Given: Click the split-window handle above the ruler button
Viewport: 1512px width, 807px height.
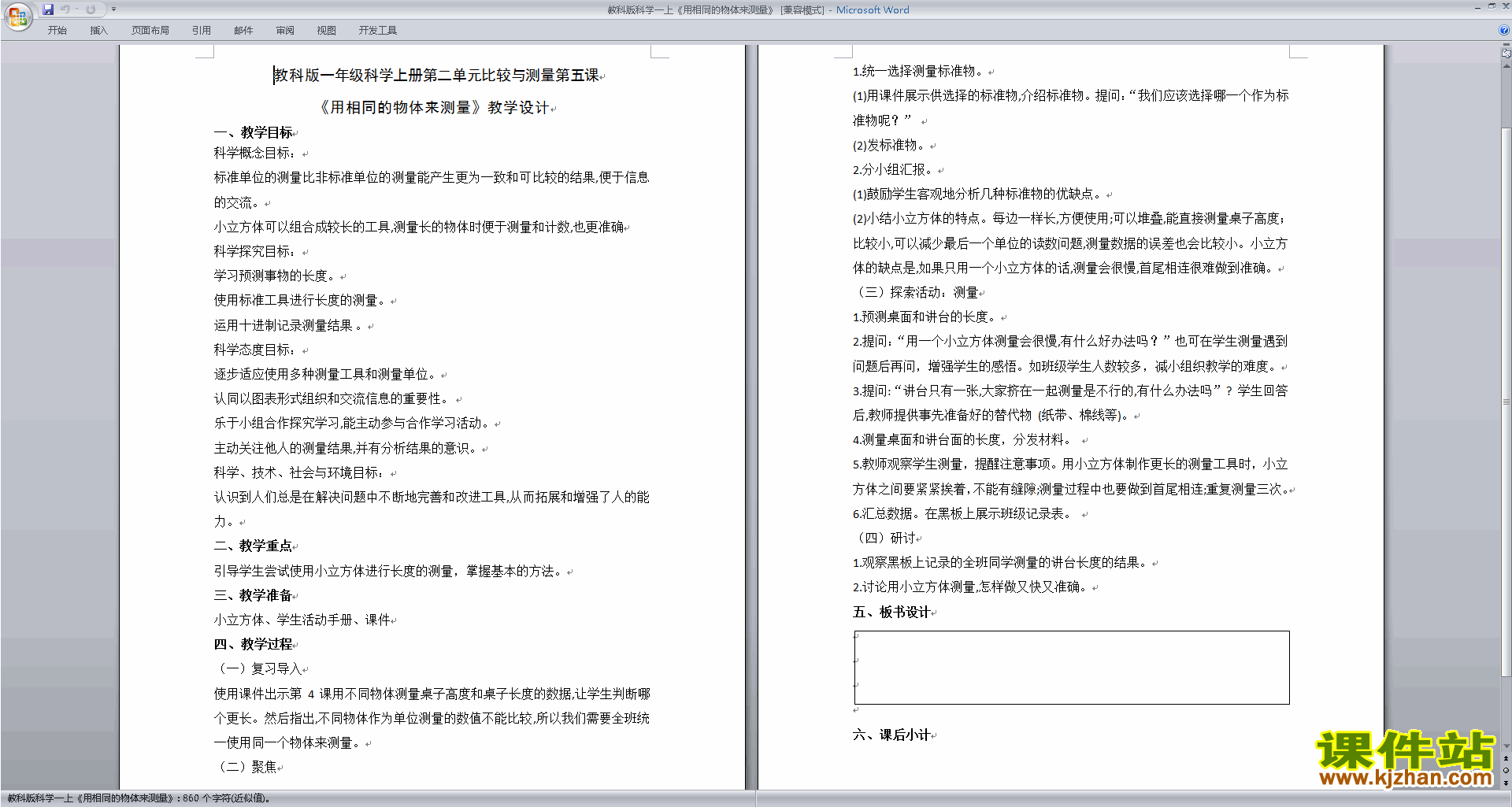Looking at the screenshot, I should (1506, 45).
